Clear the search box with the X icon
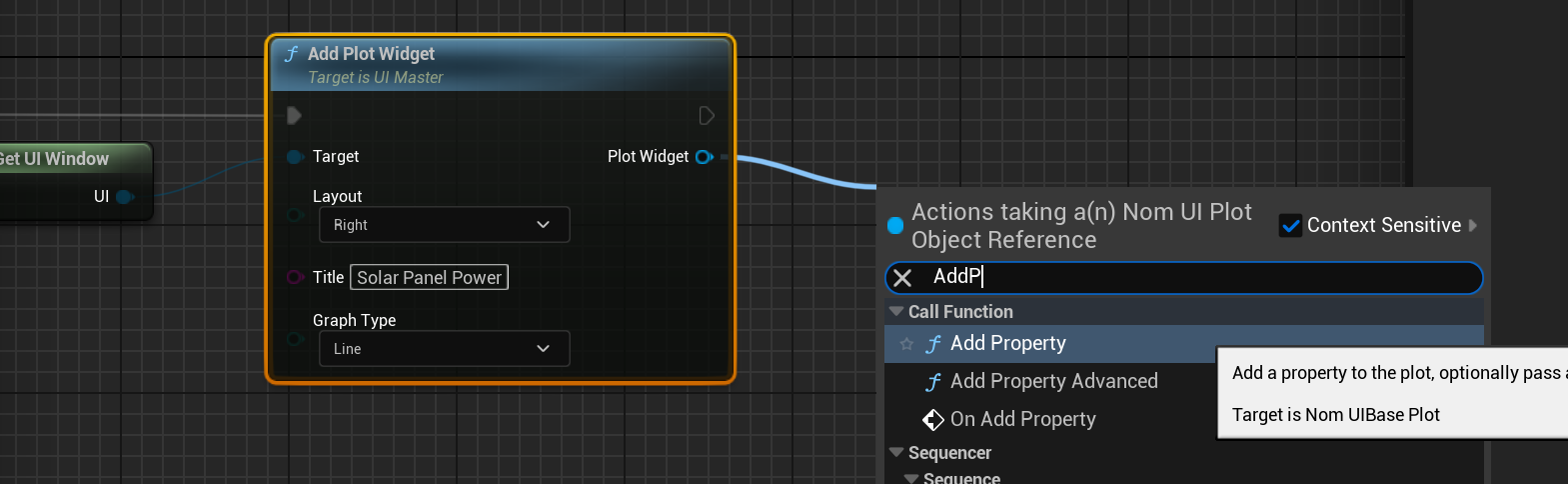Viewport: 1568px width, 484px height. (902, 278)
